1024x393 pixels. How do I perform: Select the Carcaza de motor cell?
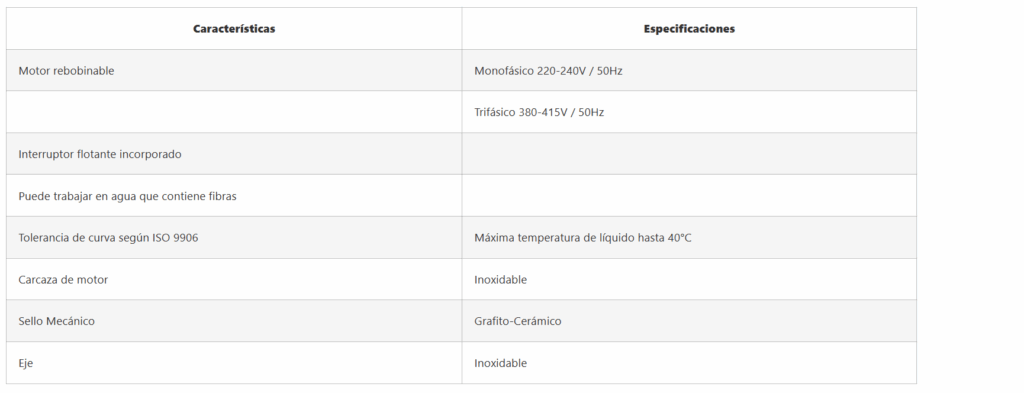[234, 279]
